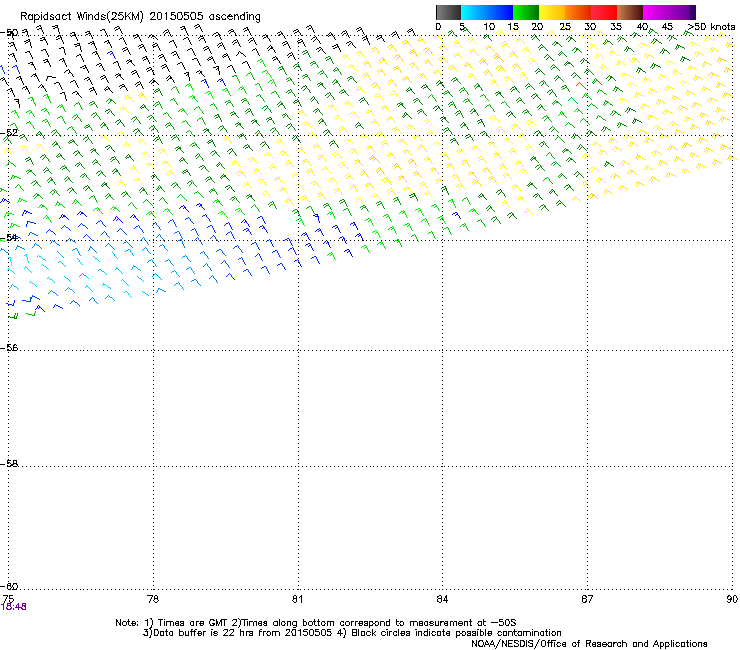Click legend tick label '25'
740x650 pixels.
click(565, 26)
